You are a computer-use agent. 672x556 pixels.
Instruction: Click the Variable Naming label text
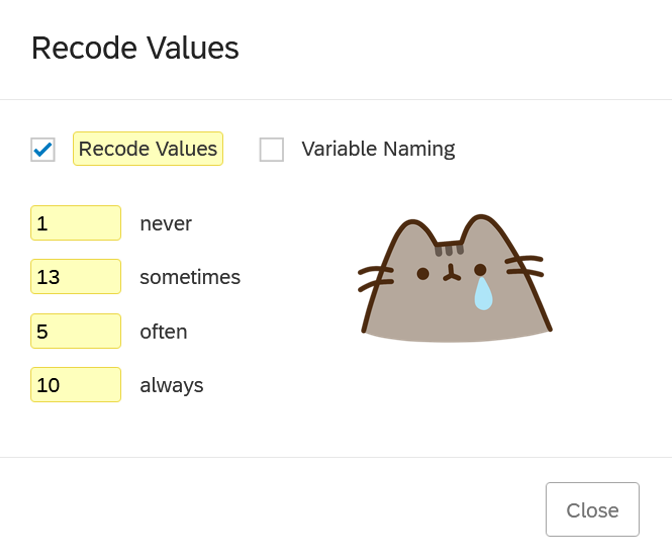(378, 149)
